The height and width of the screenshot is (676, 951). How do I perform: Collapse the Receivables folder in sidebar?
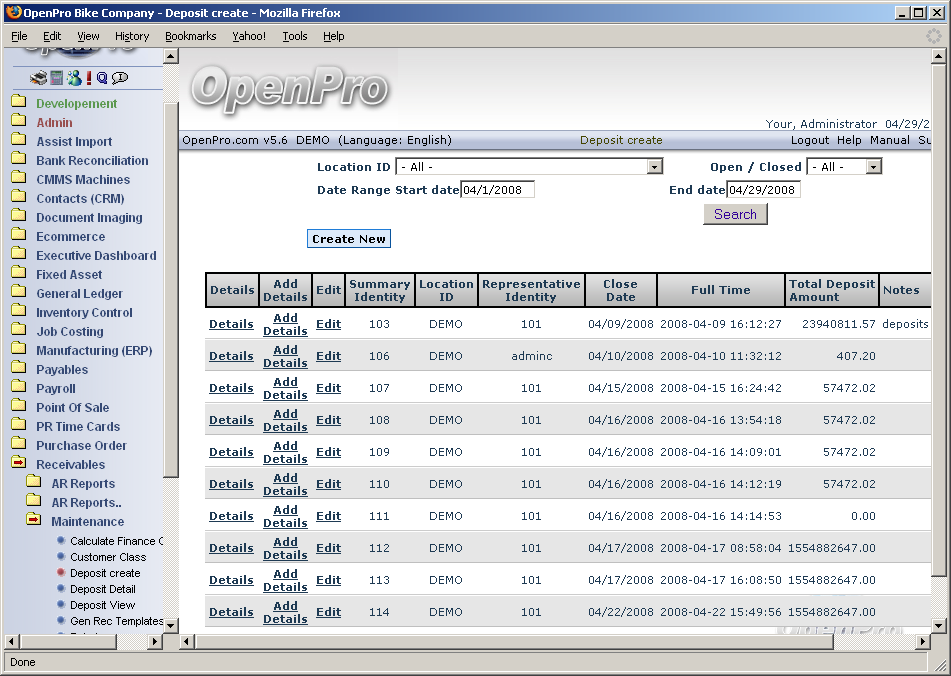click(19, 464)
